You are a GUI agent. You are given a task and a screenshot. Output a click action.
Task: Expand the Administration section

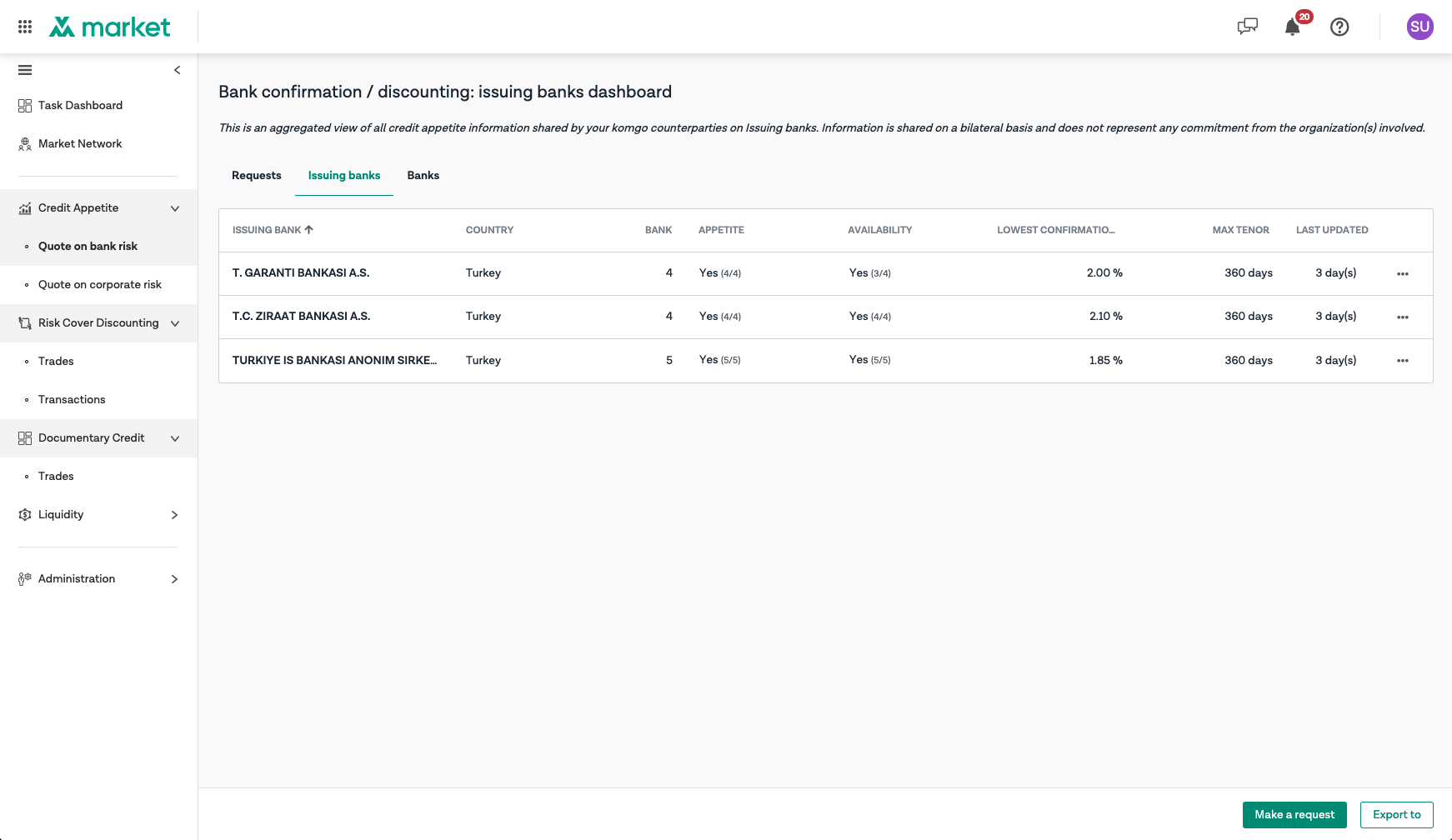[x=174, y=579]
